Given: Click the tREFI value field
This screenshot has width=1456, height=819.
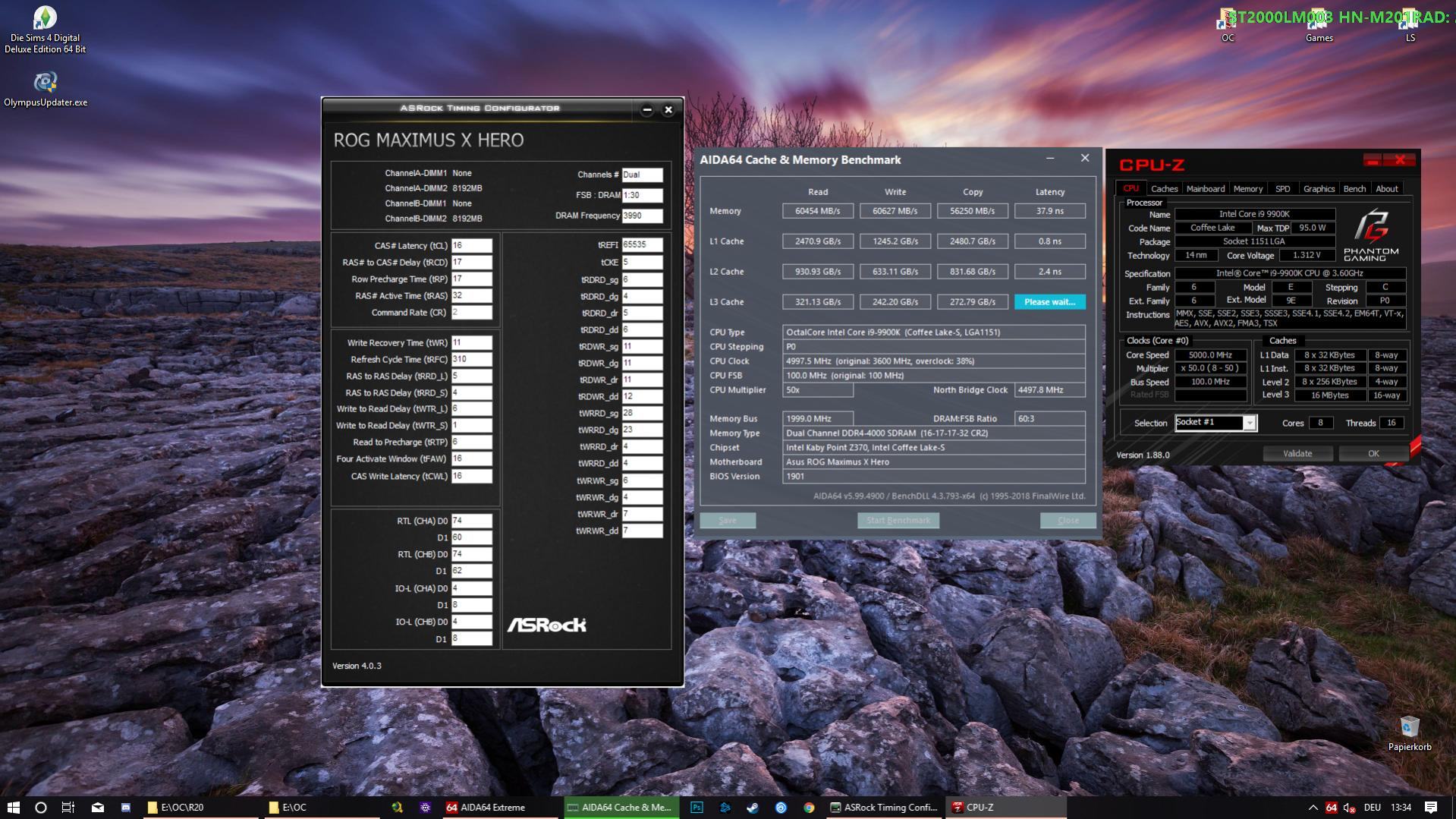Looking at the screenshot, I should pos(642,245).
